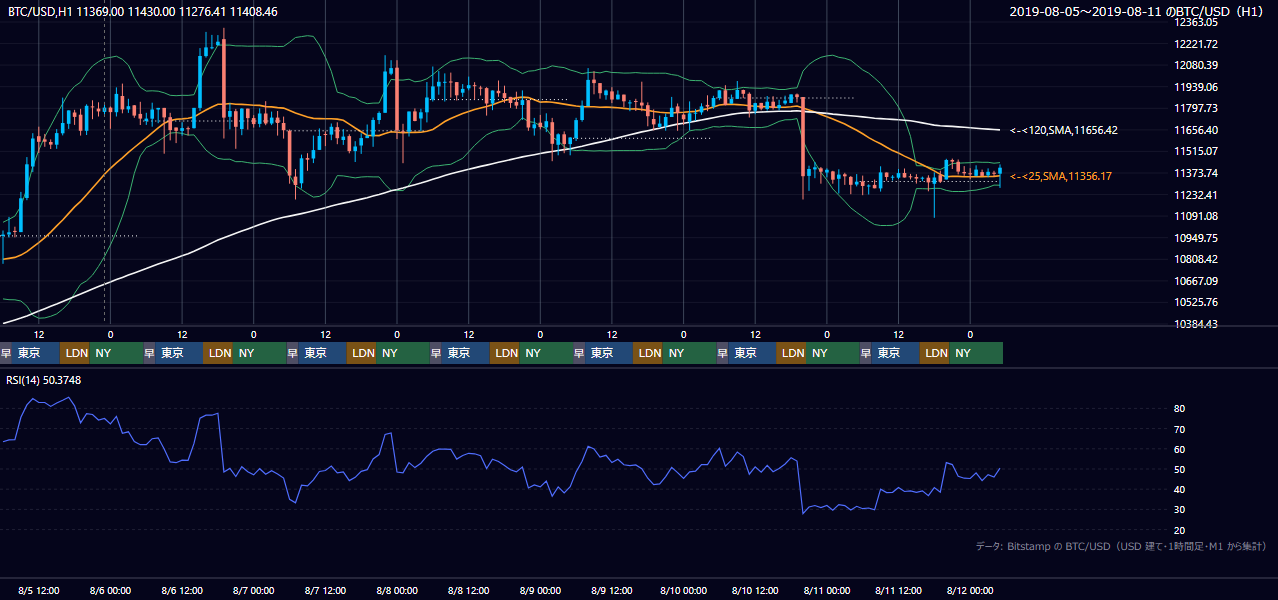The height and width of the screenshot is (600, 1278).
Task: Click price axis value 10808.42
Action: pos(1196,259)
